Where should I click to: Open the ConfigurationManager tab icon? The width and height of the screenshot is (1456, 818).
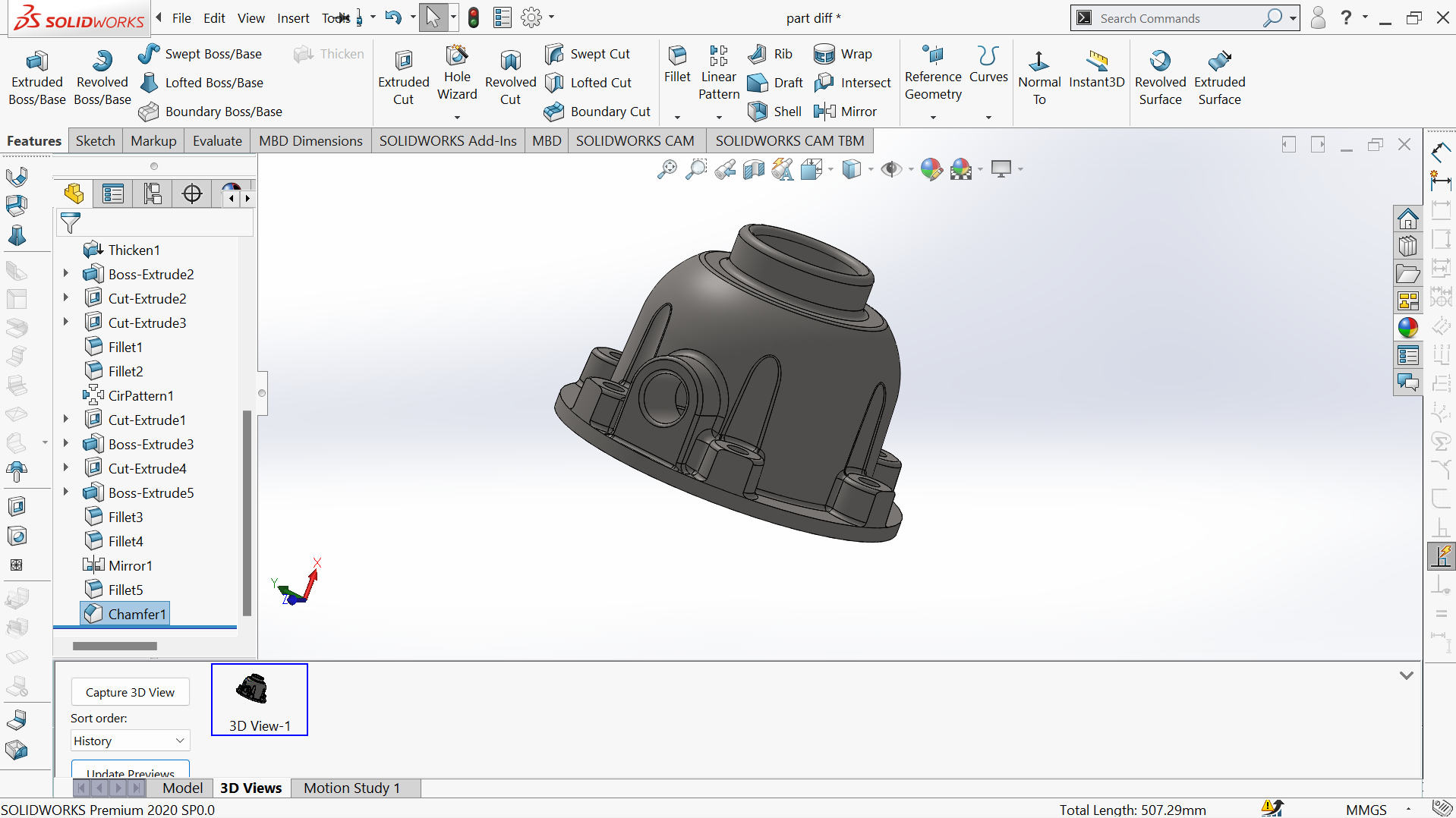pos(153,194)
